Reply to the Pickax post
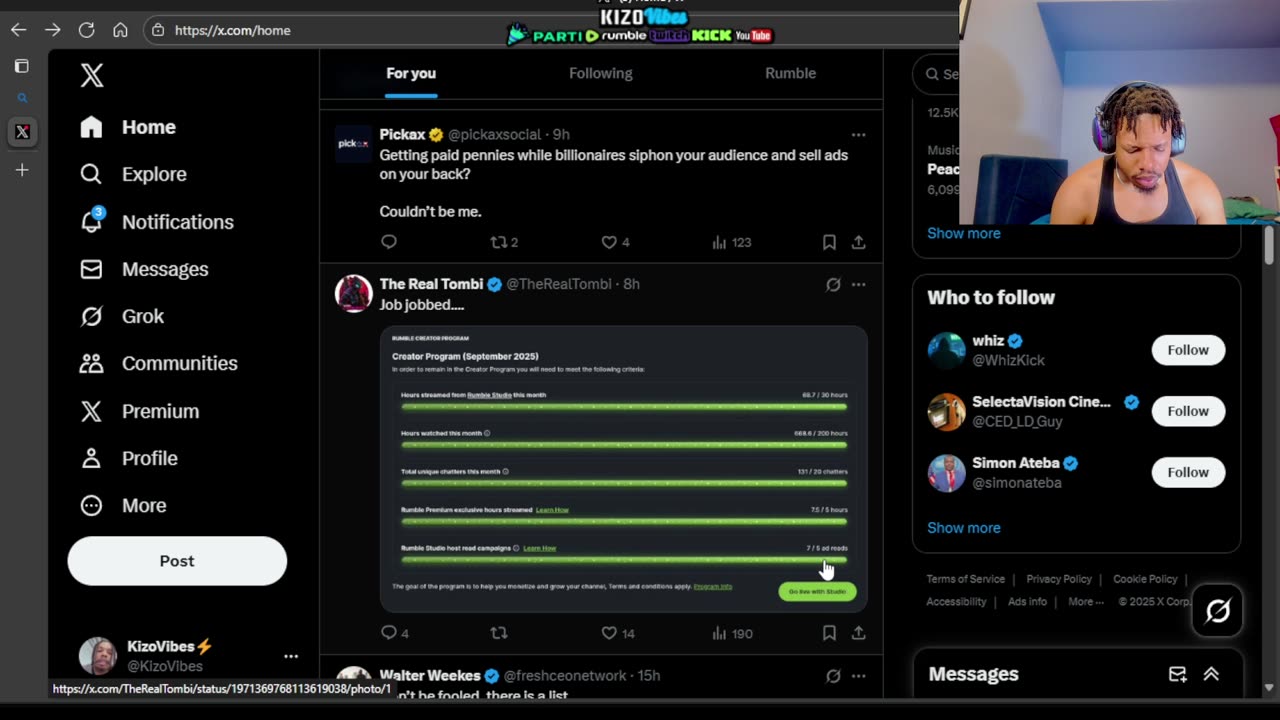Viewport: 1280px width, 720px height. click(389, 242)
